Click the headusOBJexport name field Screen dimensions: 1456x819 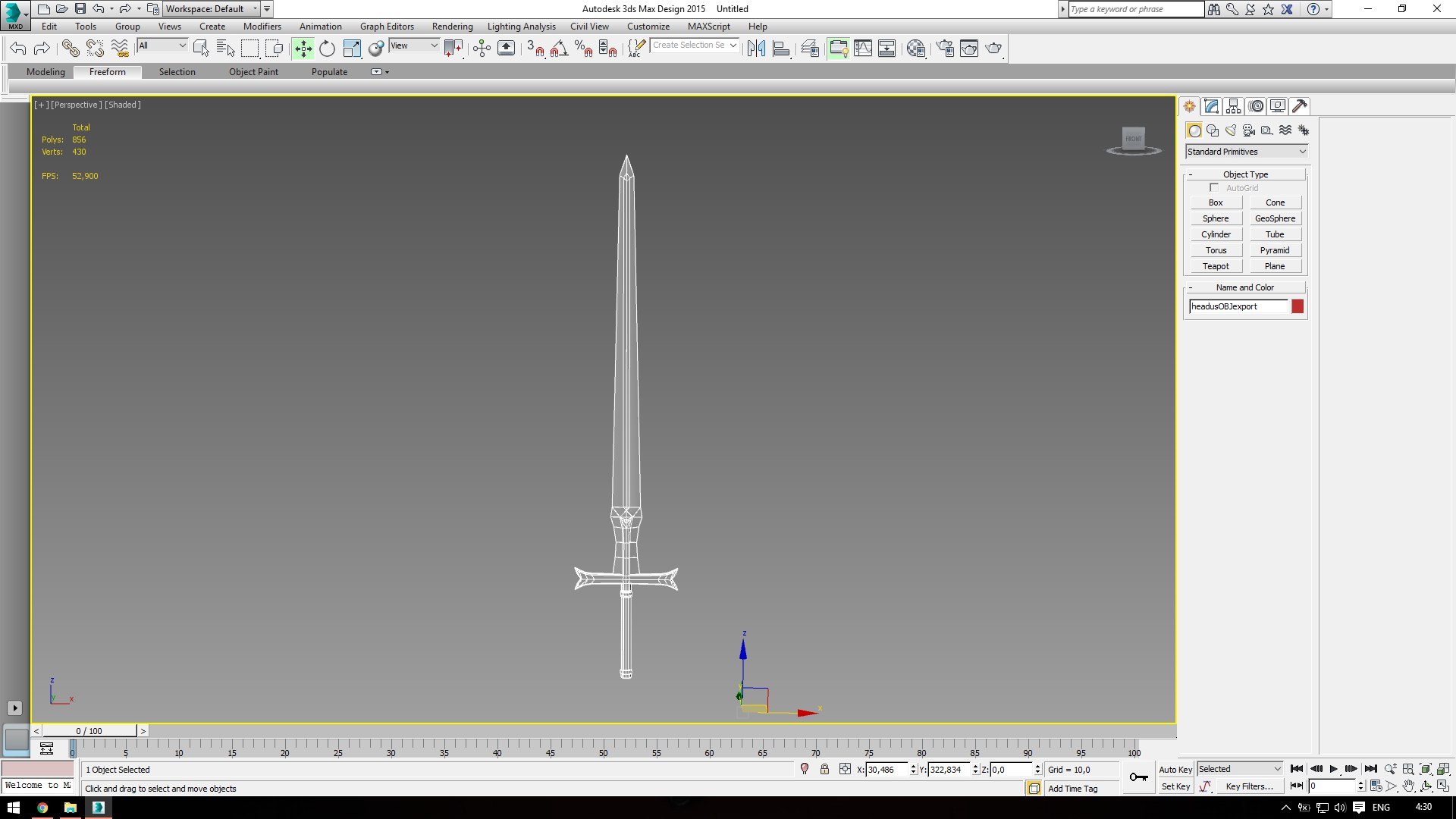[1238, 306]
